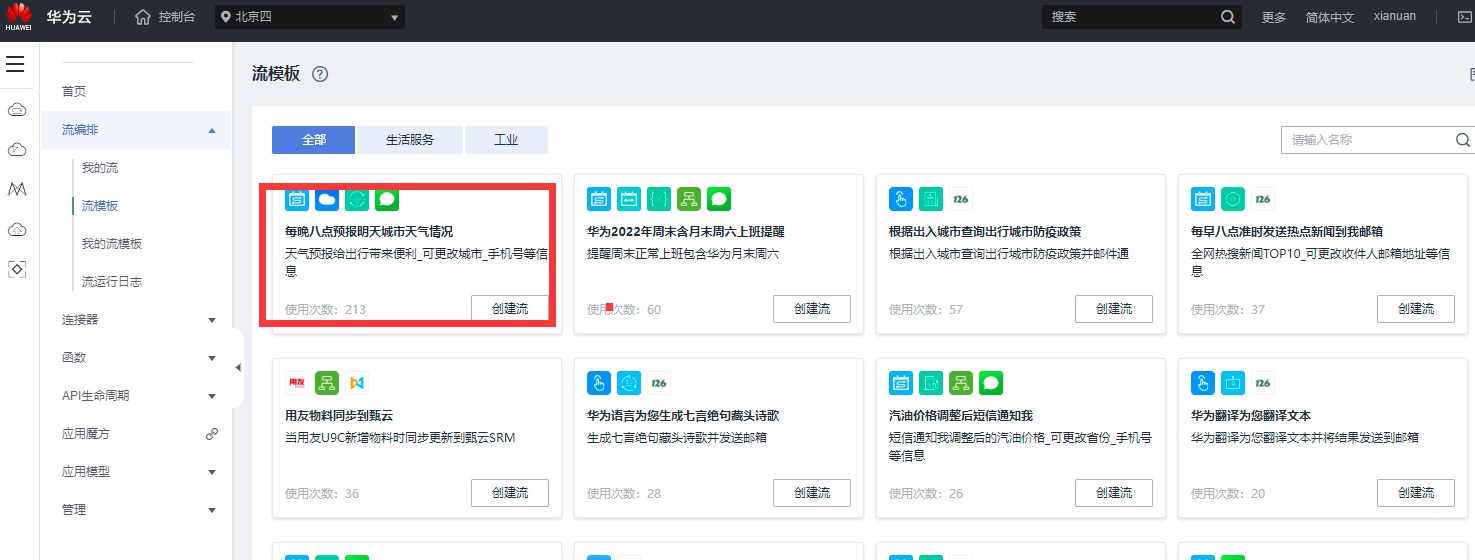
Task: Click the blue cloud icon on the weather forecast card
Action: [327, 199]
